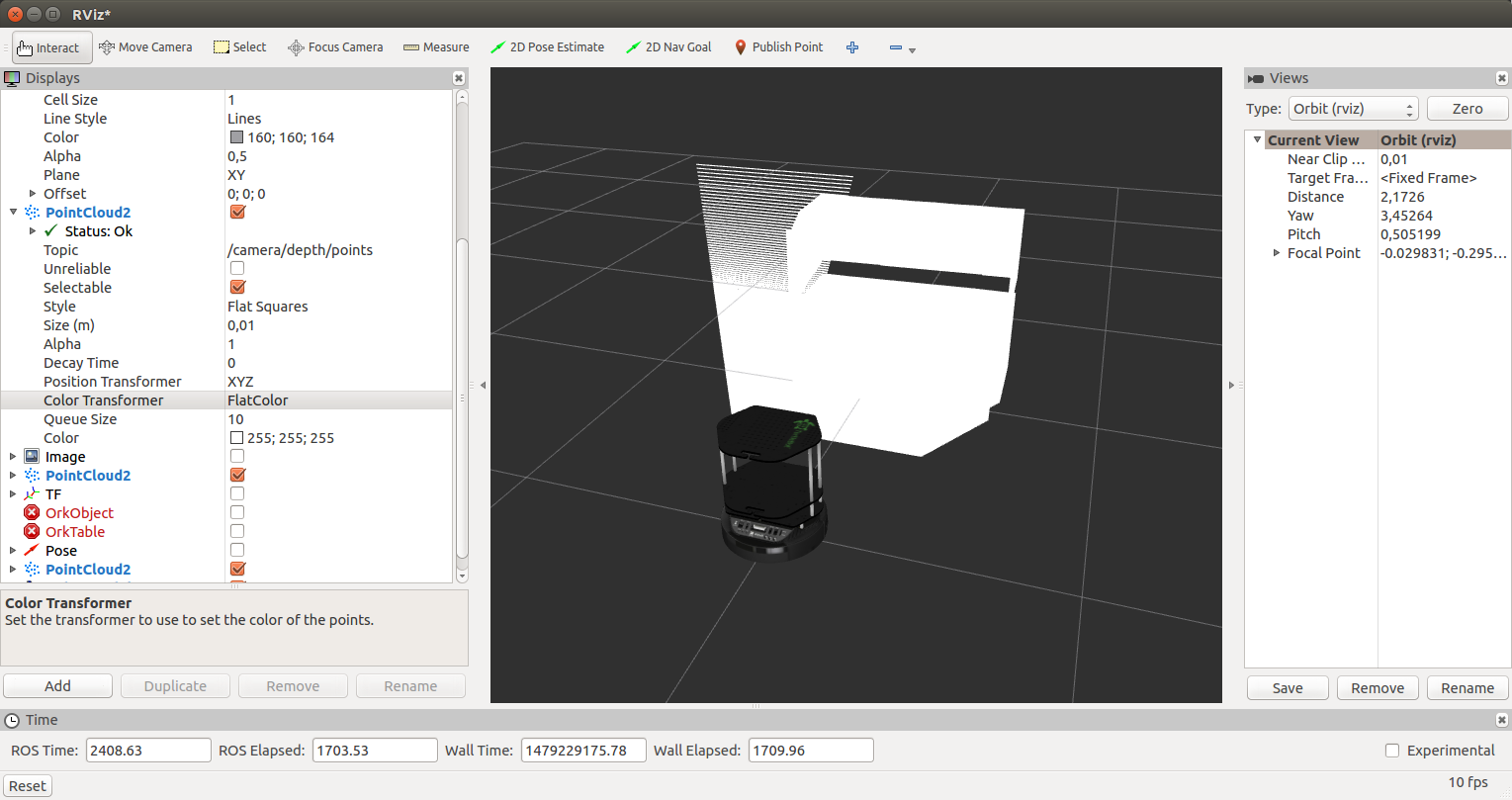Close the Time panel

pyautogui.click(x=1502, y=720)
